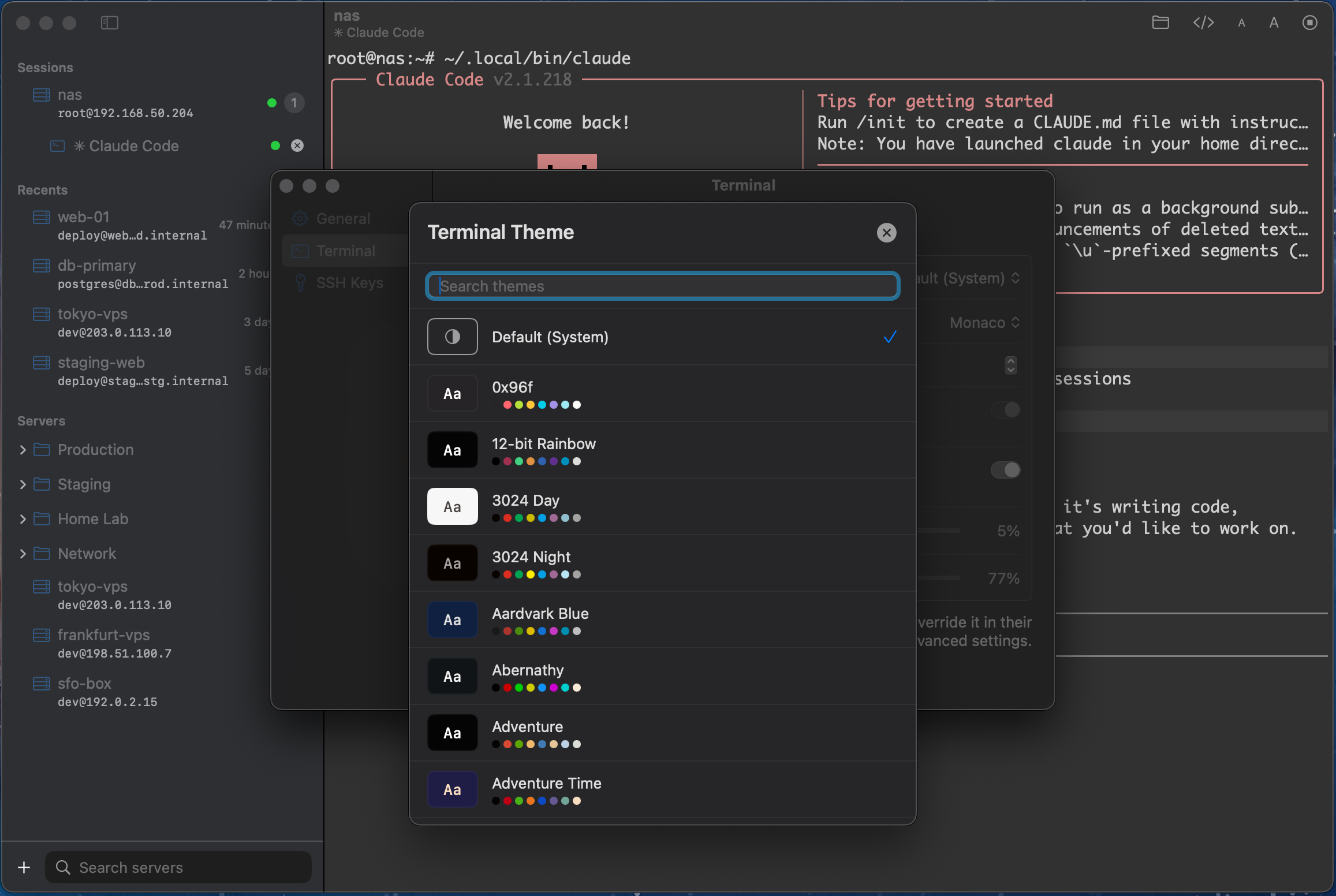This screenshot has width=1336, height=896.
Task: Click the search magnifier icon
Action: pos(63,867)
